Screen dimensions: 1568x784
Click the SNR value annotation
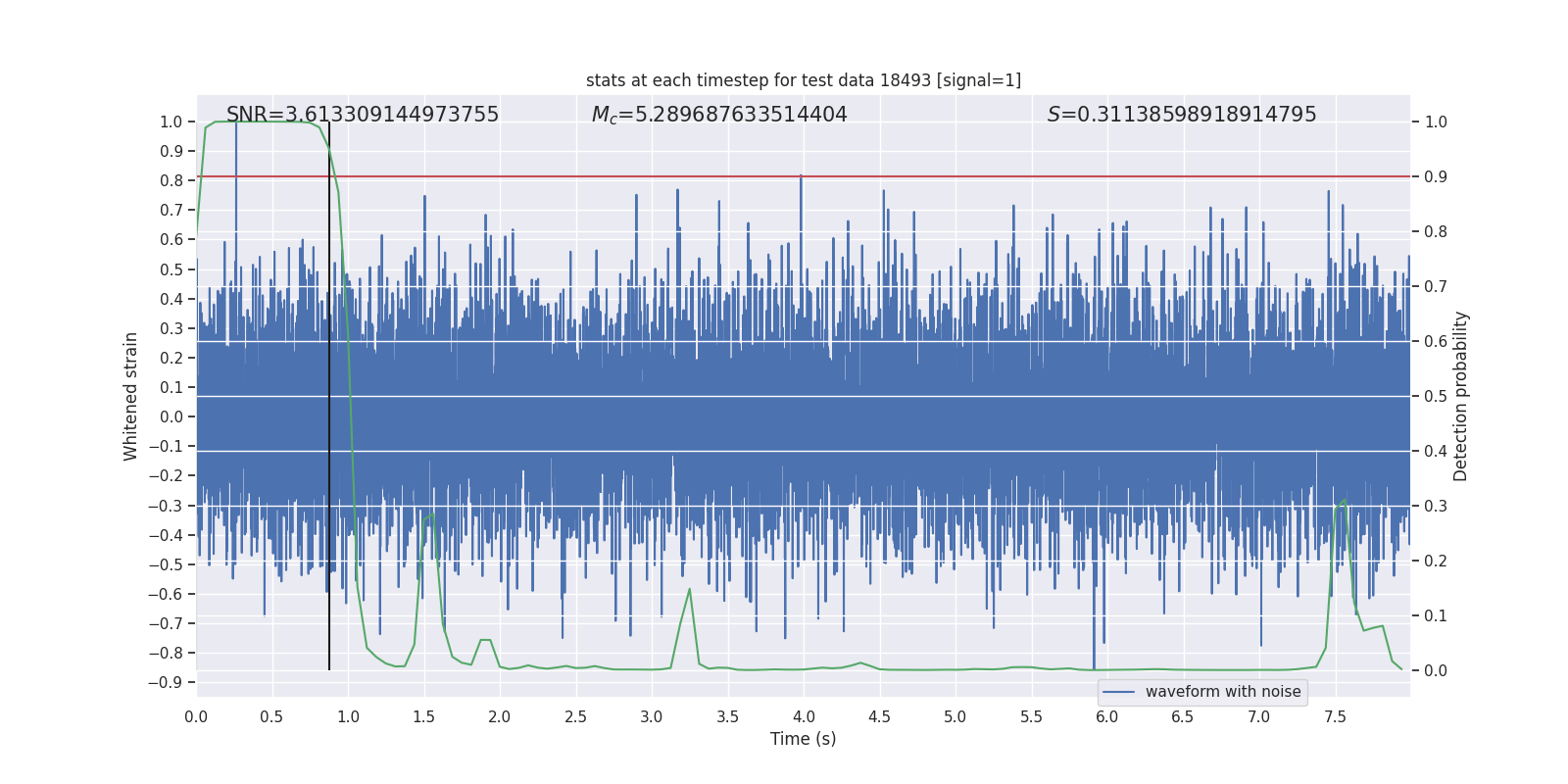click(363, 115)
